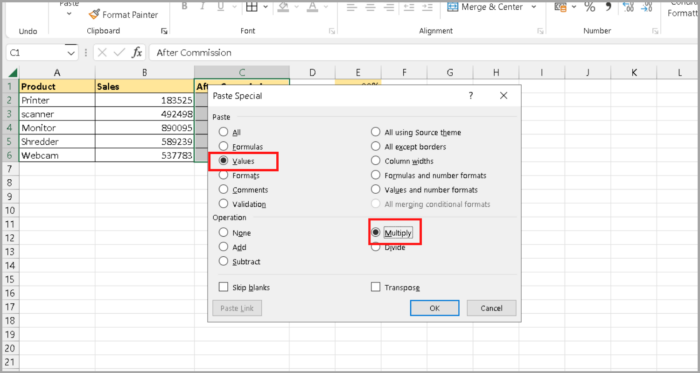Open the Number group dialog launcher
The height and width of the screenshot is (373, 700).
655,31
